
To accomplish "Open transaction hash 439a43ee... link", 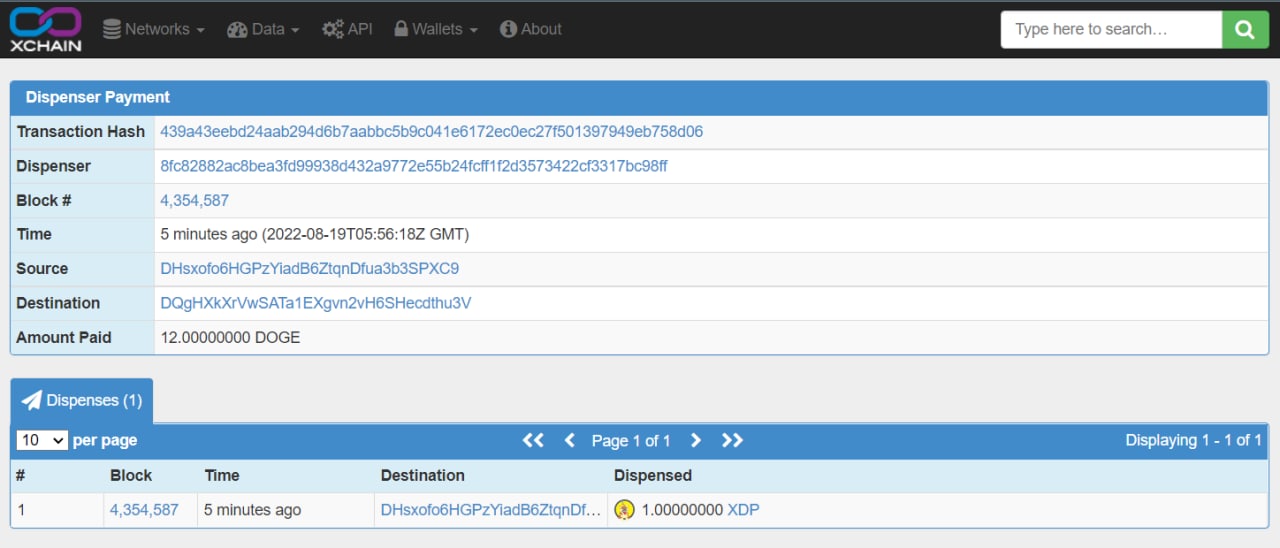I will coord(432,131).
